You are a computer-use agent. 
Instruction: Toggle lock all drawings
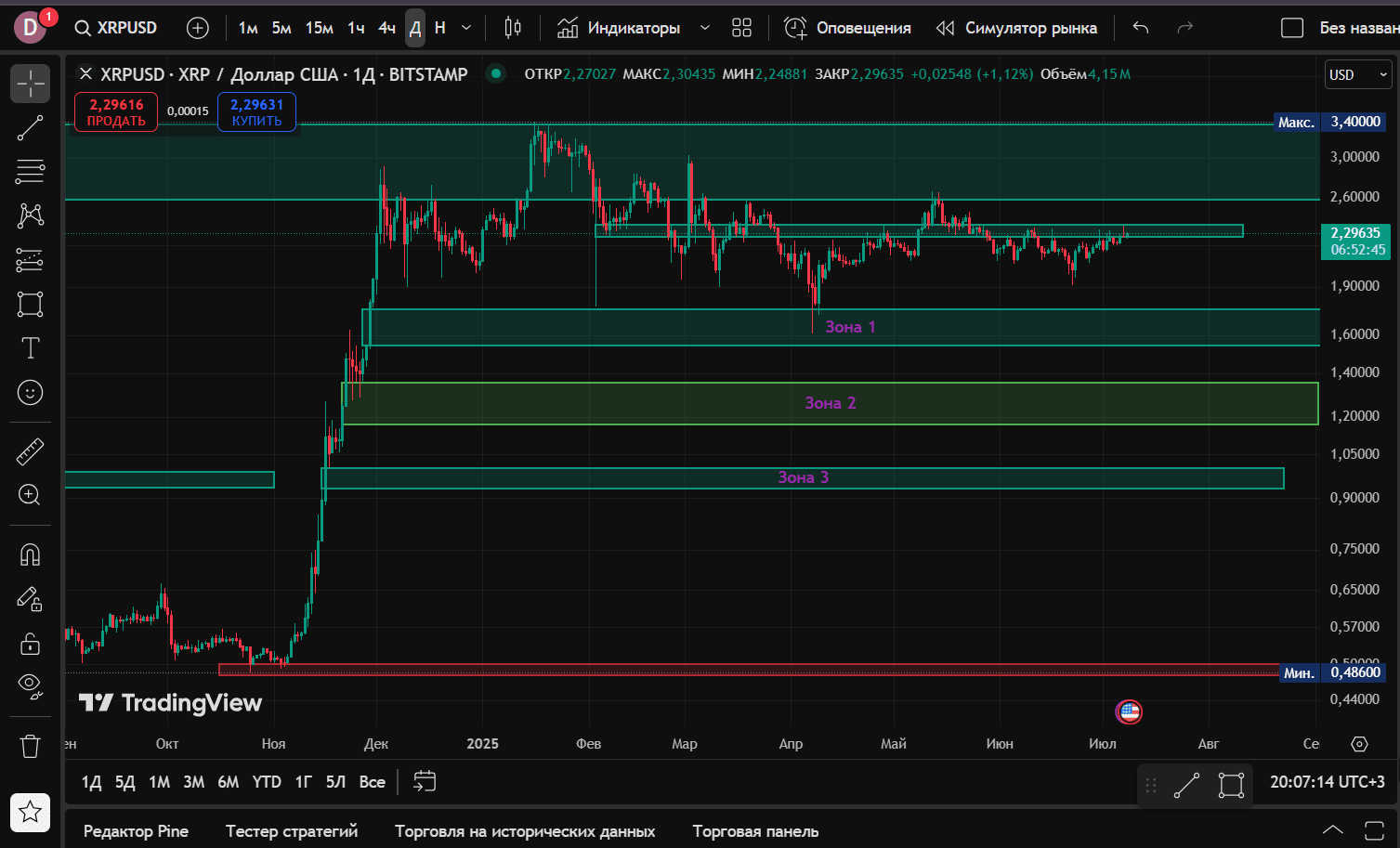(x=30, y=643)
